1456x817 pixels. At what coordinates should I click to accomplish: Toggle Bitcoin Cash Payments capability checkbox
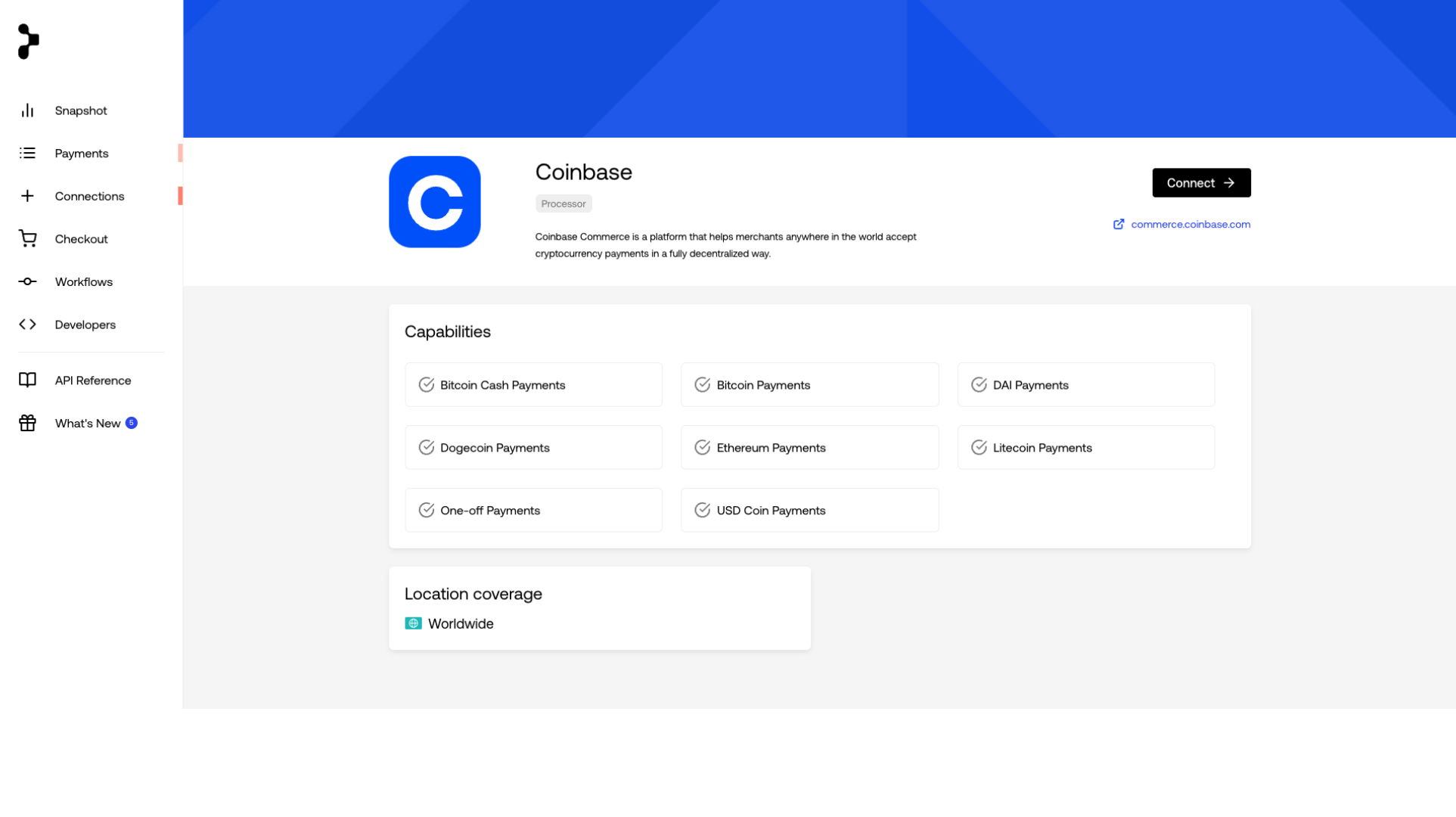(x=426, y=384)
